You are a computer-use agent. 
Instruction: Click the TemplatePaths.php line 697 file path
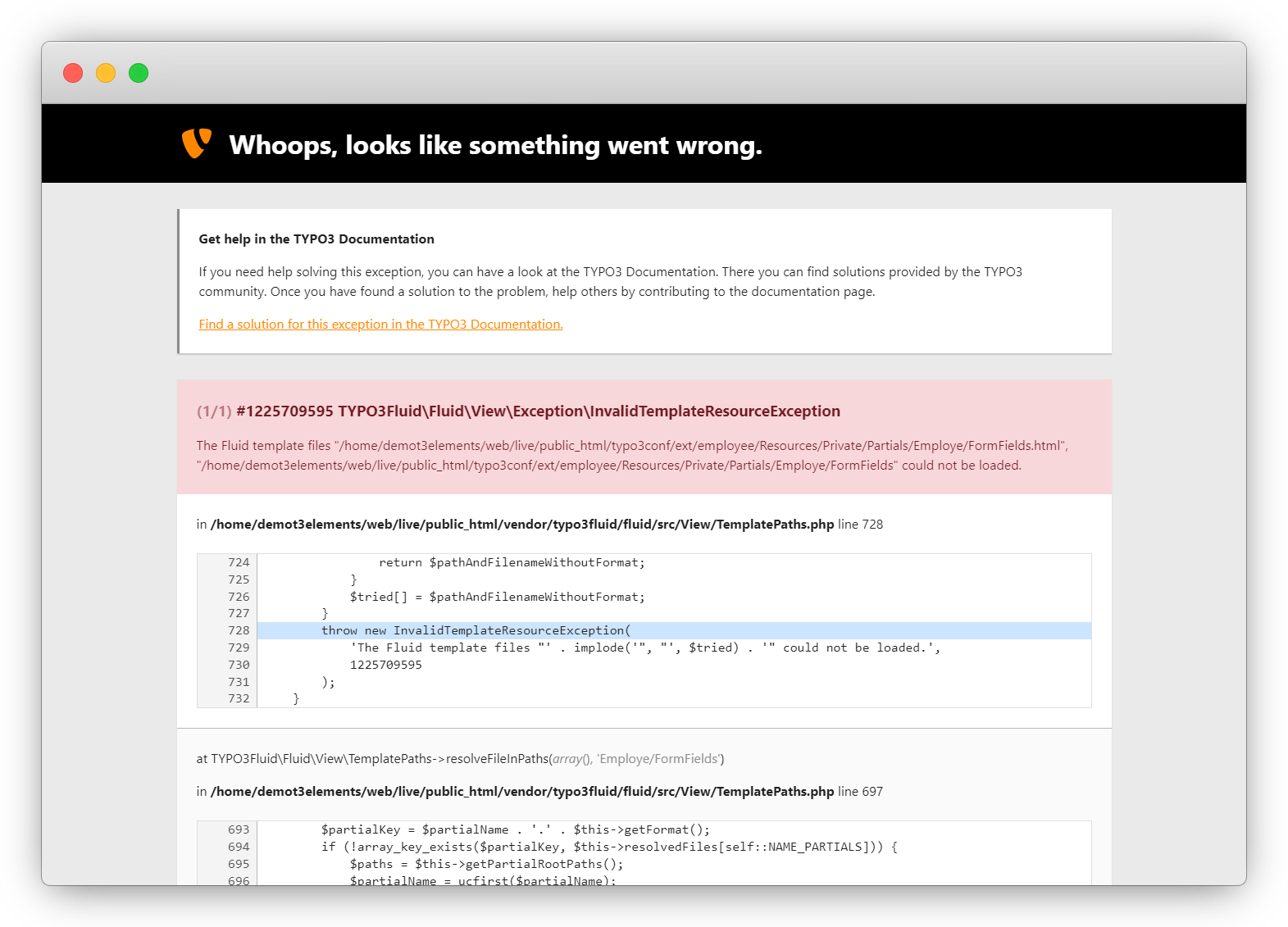coord(522,792)
